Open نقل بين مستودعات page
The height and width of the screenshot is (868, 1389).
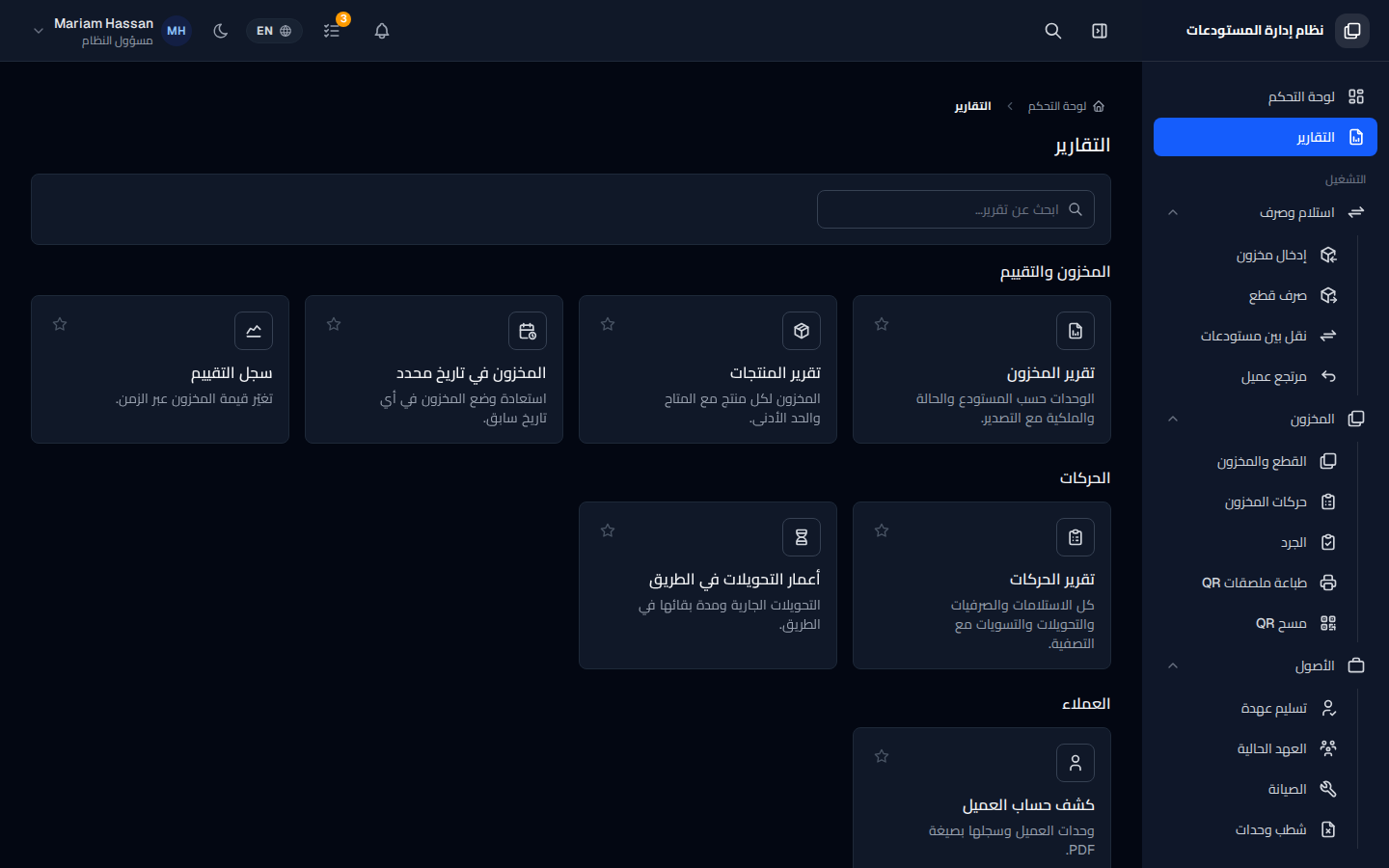(x=1252, y=336)
